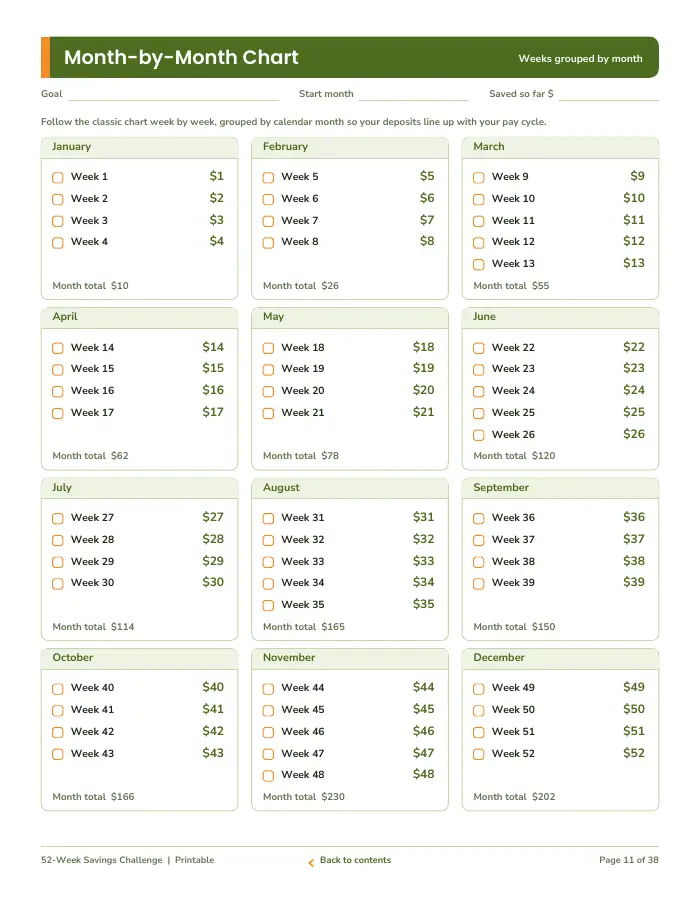This screenshot has width=700, height=906.
Task: Tick Week 36 in September
Action: [x=479, y=518]
